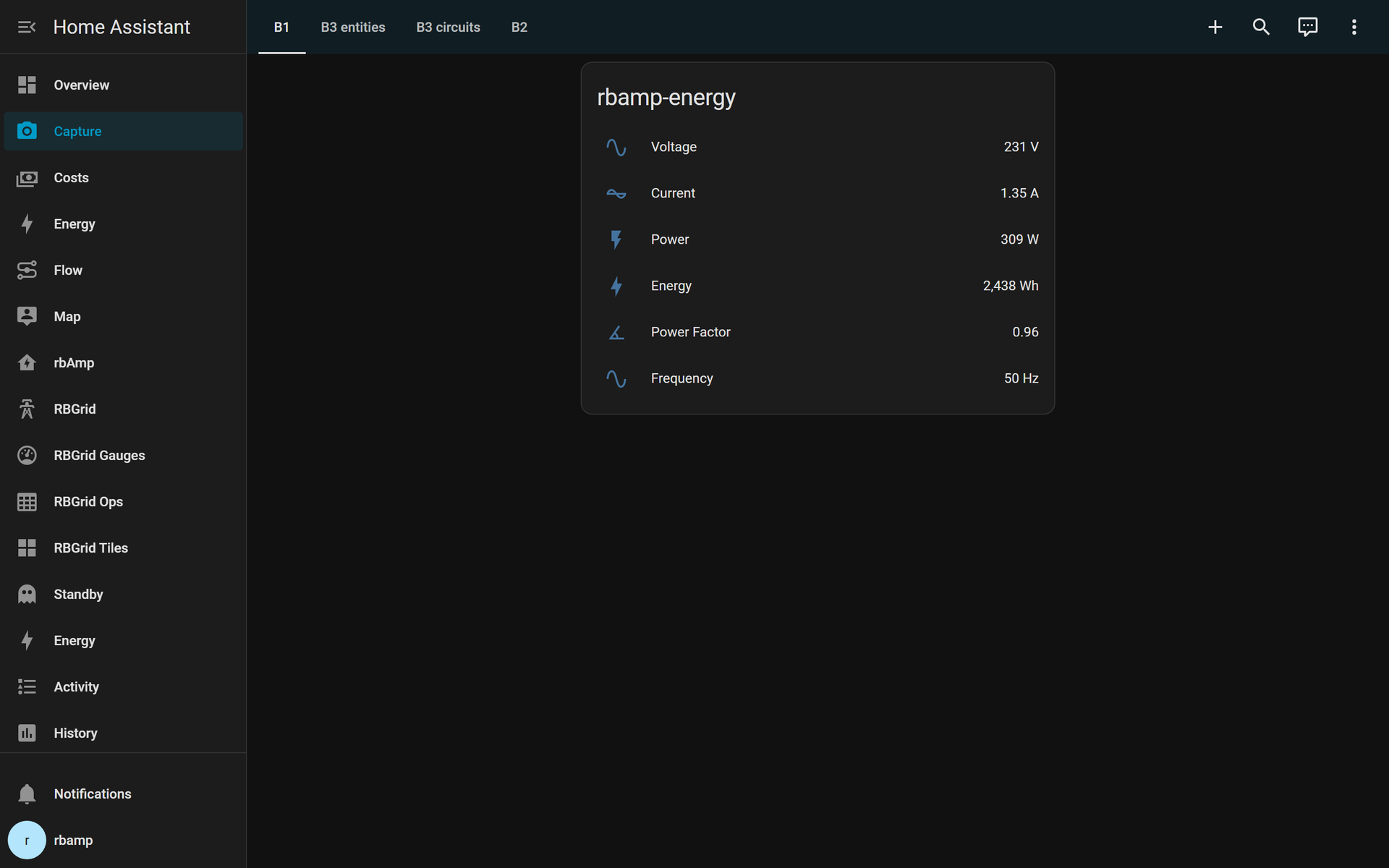Click the Current entity label
Viewport: 1389px width, 868px height.
[x=673, y=193]
